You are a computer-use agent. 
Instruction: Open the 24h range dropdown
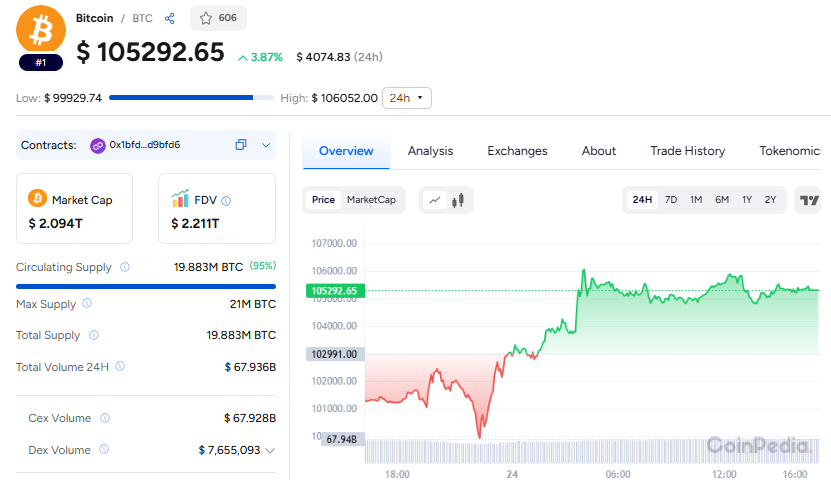[406, 98]
